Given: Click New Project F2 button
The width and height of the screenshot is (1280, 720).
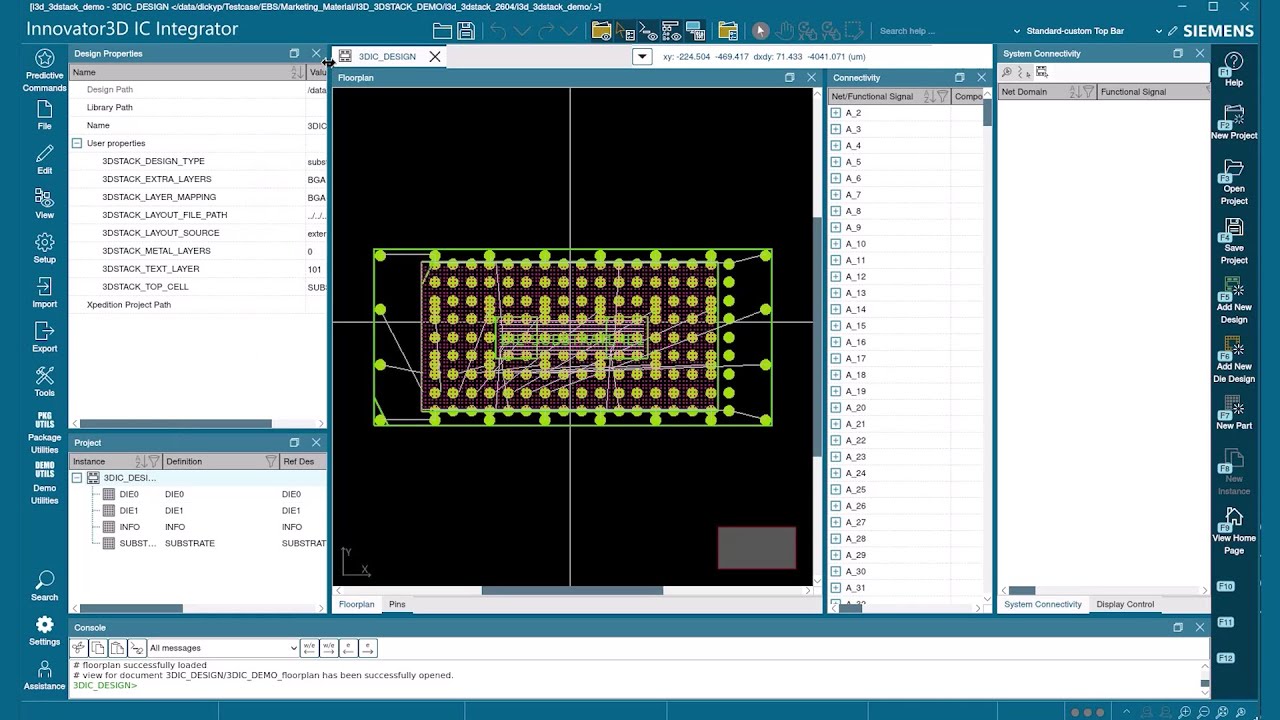Looking at the screenshot, I should (x=1234, y=122).
